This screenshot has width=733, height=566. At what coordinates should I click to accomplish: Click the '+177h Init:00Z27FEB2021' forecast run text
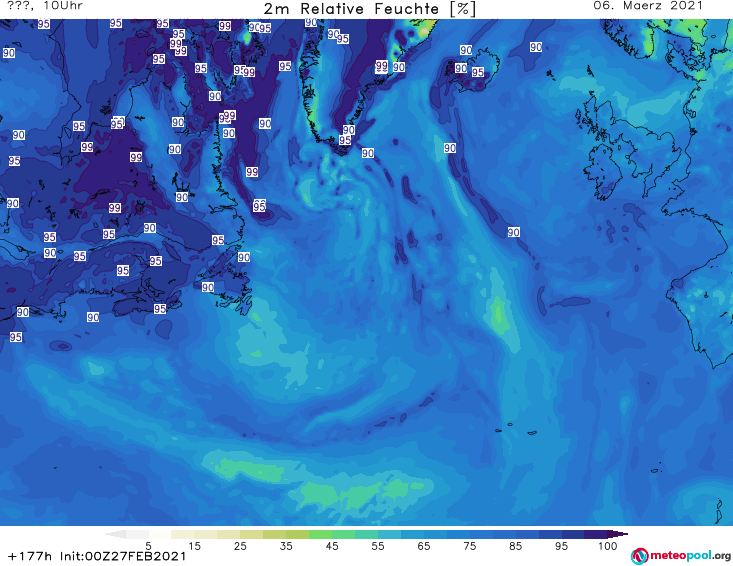point(97,556)
